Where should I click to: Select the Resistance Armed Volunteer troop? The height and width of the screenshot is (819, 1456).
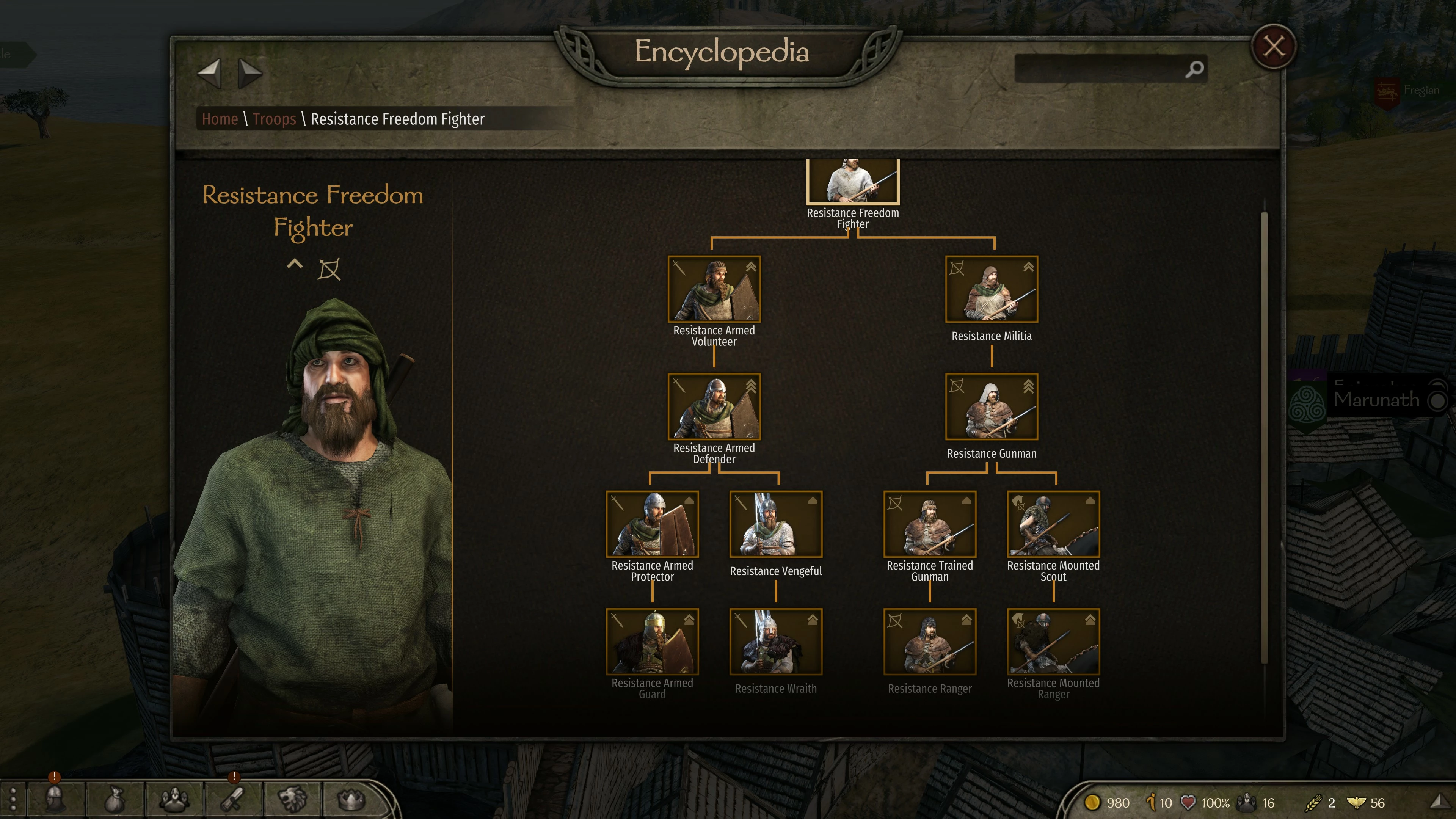pos(714,289)
